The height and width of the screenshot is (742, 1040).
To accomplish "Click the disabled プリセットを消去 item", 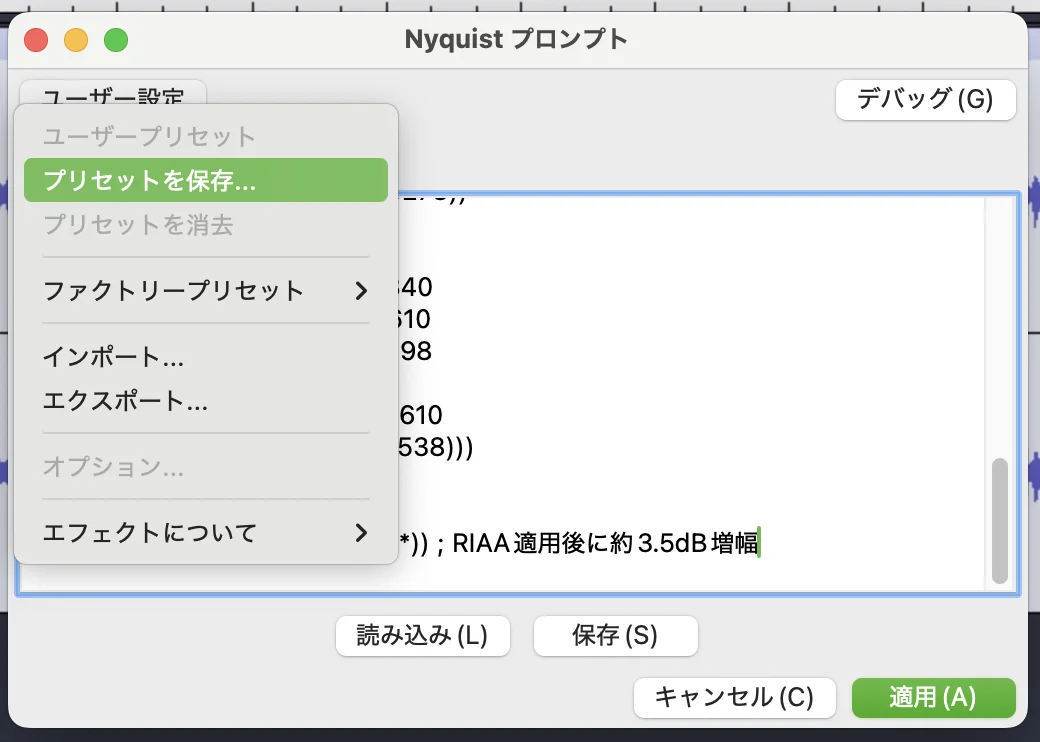I will tap(138, 225).
